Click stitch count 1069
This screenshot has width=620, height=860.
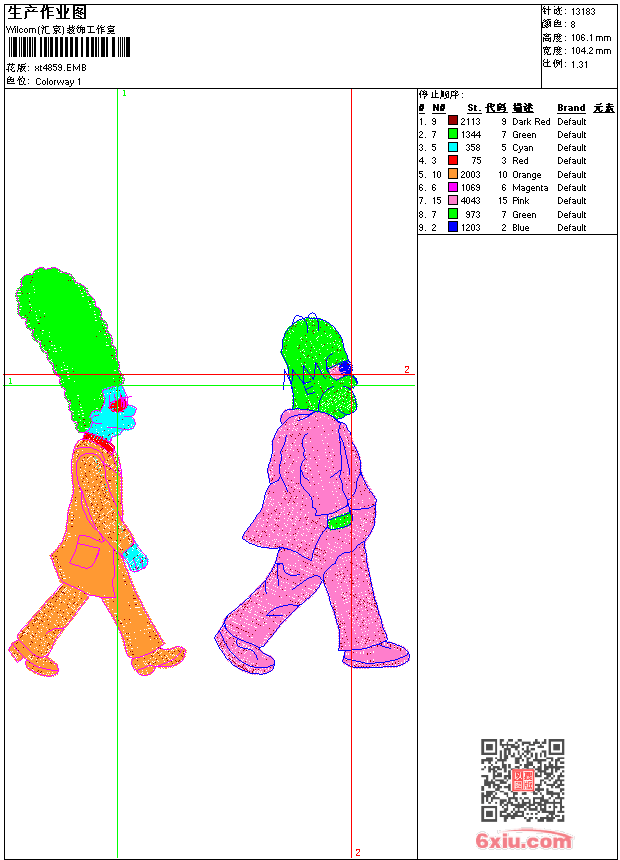pos(471,188)
